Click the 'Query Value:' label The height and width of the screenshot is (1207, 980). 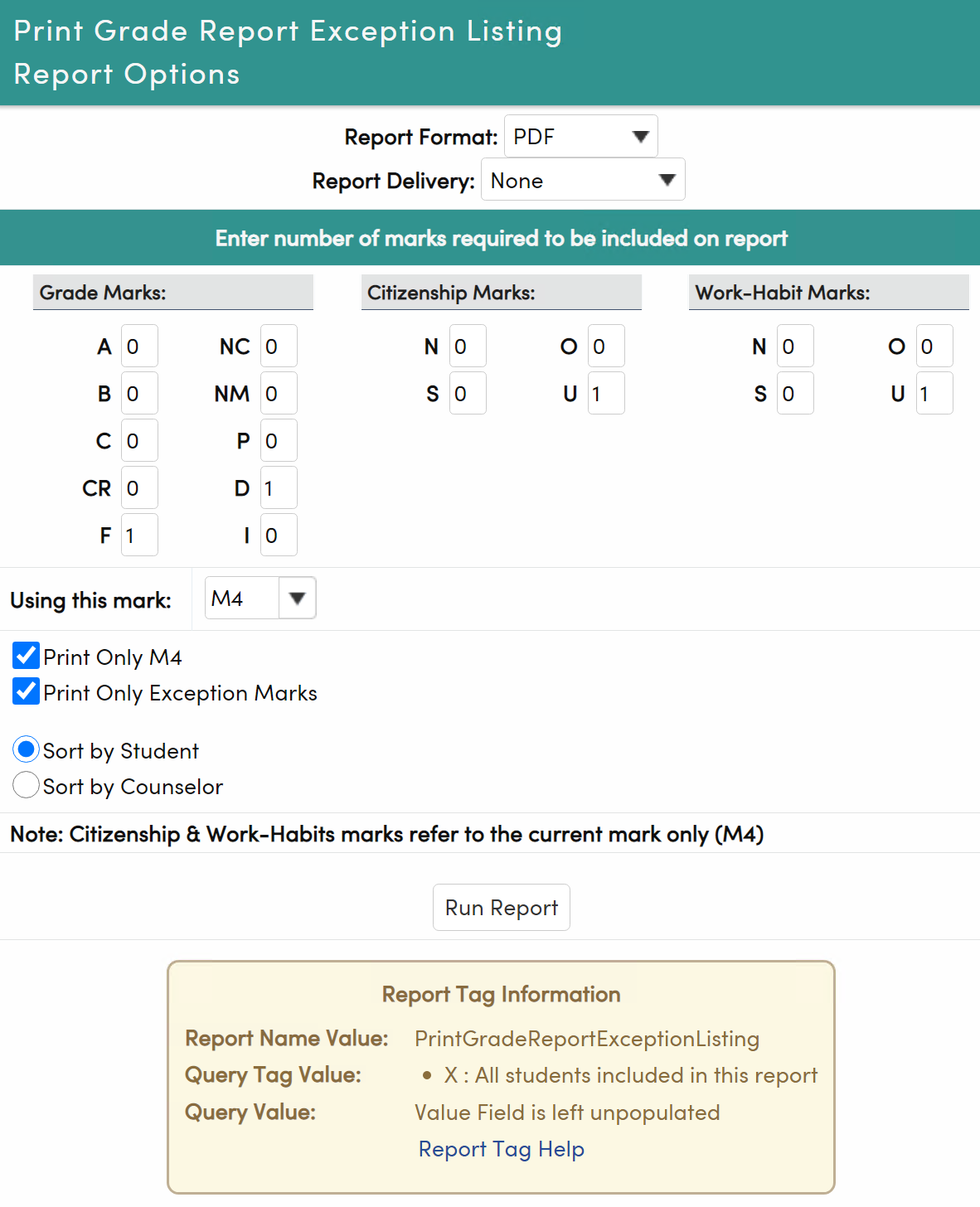250,1112
